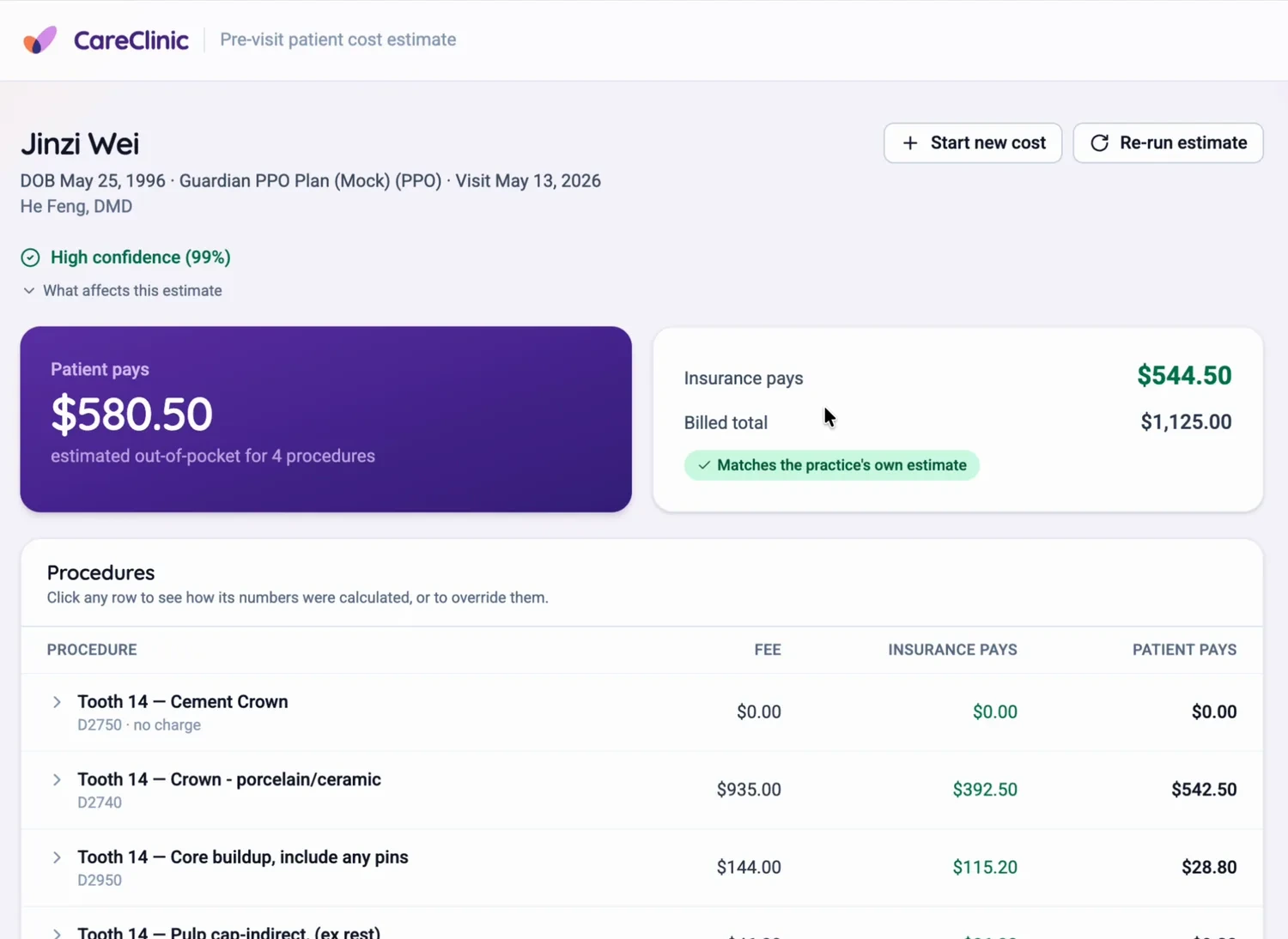The height and width of the screenshot is (939, 1288).
Task: Expand the Crown porcelain/ceramic D2740 row
Action: coord(57,780)
